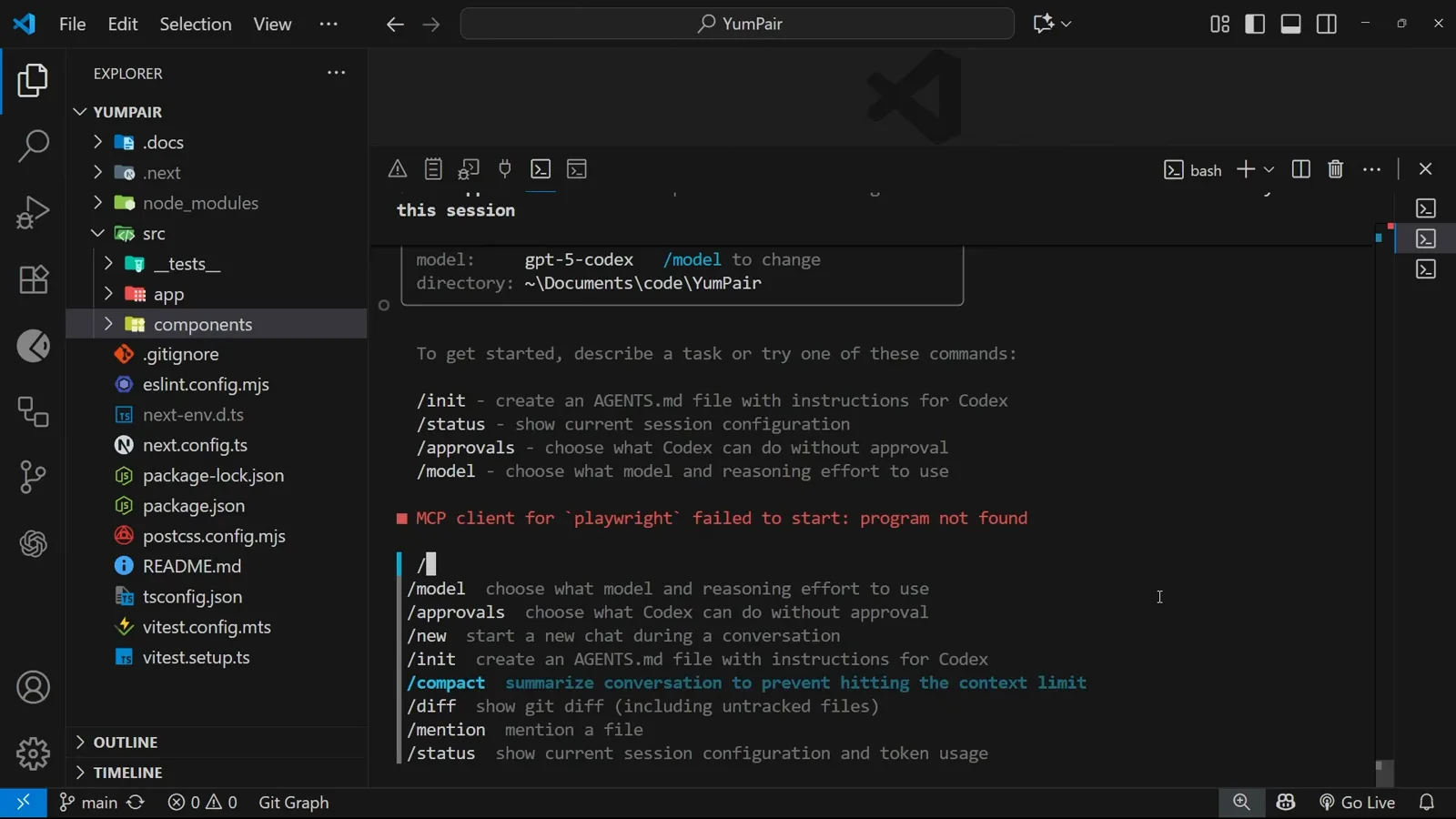
Task: Open the Search view in activity bar
Action: (33, 146)
